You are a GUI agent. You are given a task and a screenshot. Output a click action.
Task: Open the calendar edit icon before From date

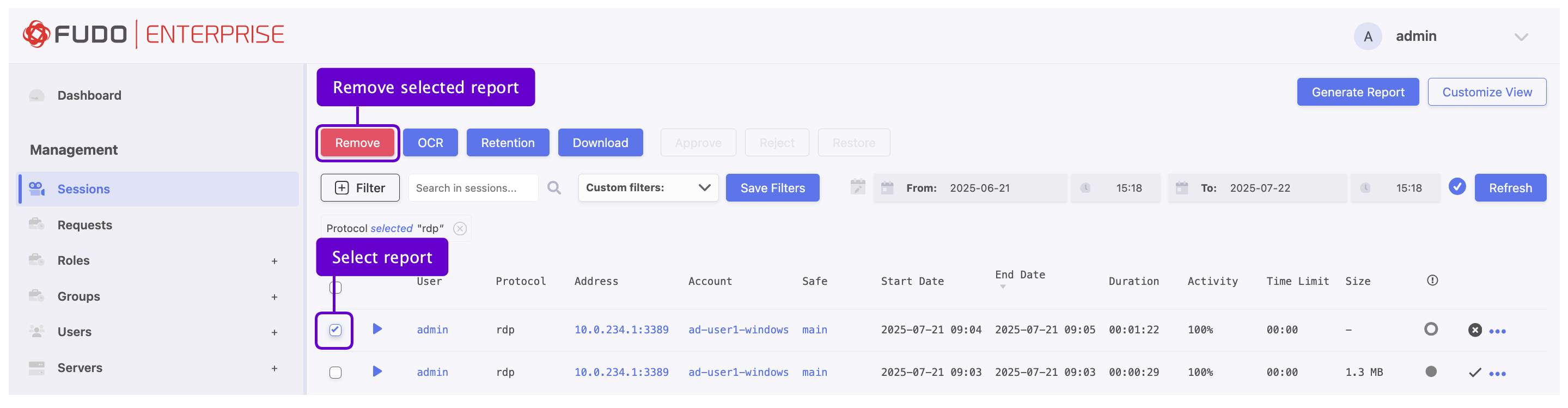[x=857, y=187]
